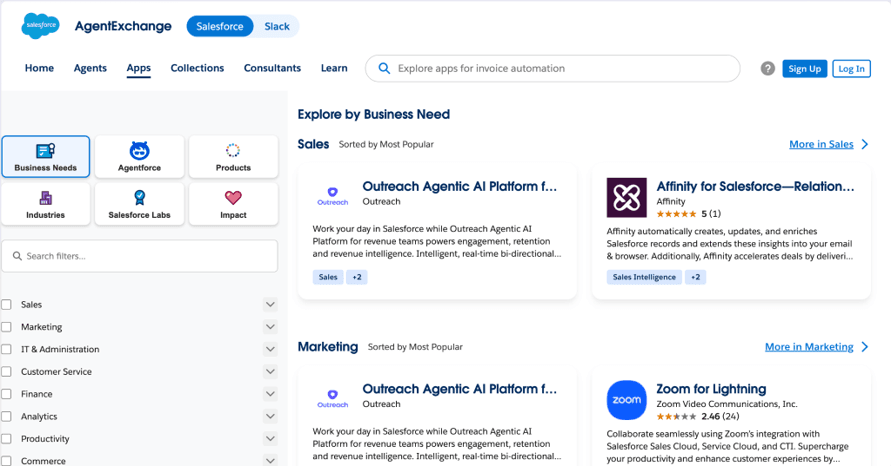Check the Commerce filter checkbox
Viewport: 891px width, 466px height.
coord(6,461)
